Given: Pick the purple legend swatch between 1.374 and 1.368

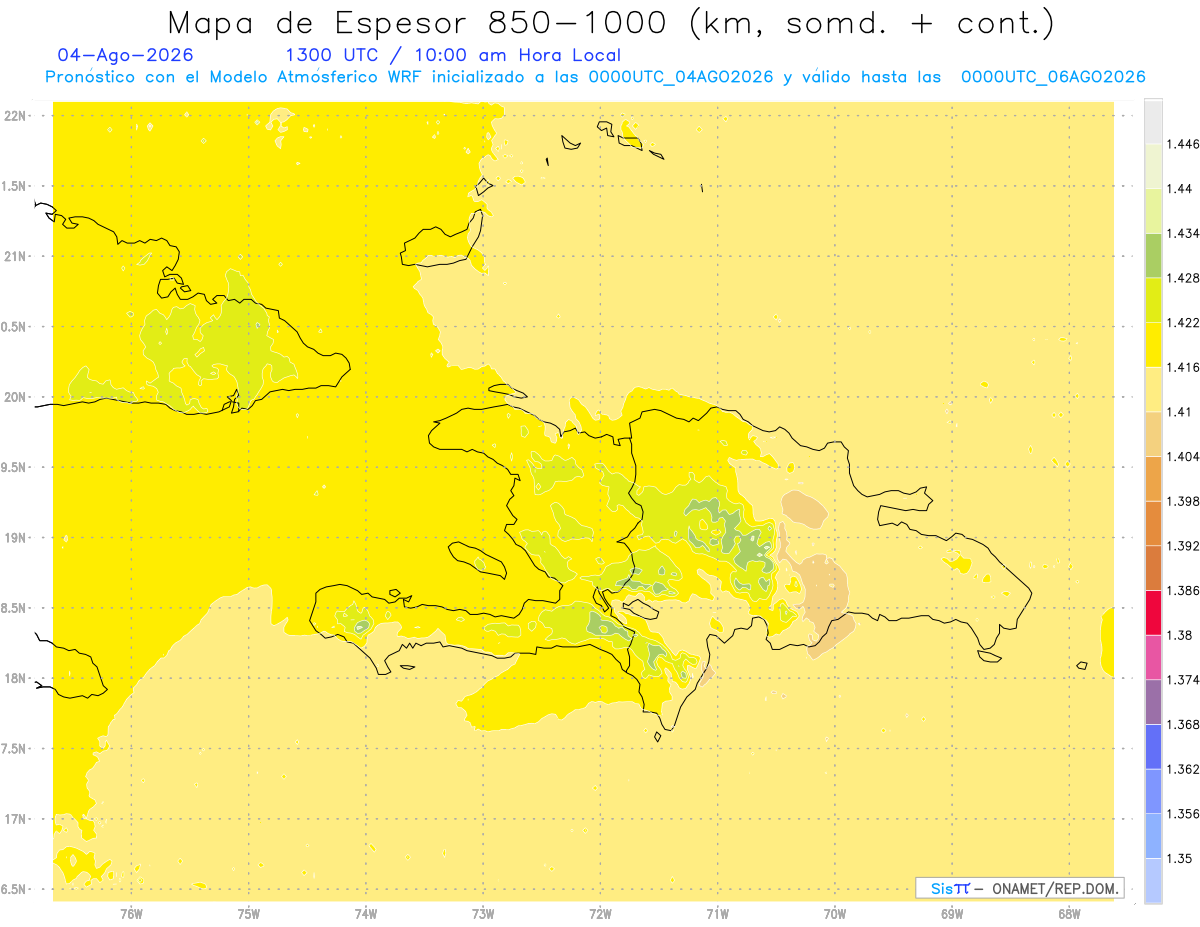Looking at the screenshot, I should point(1153,702).
